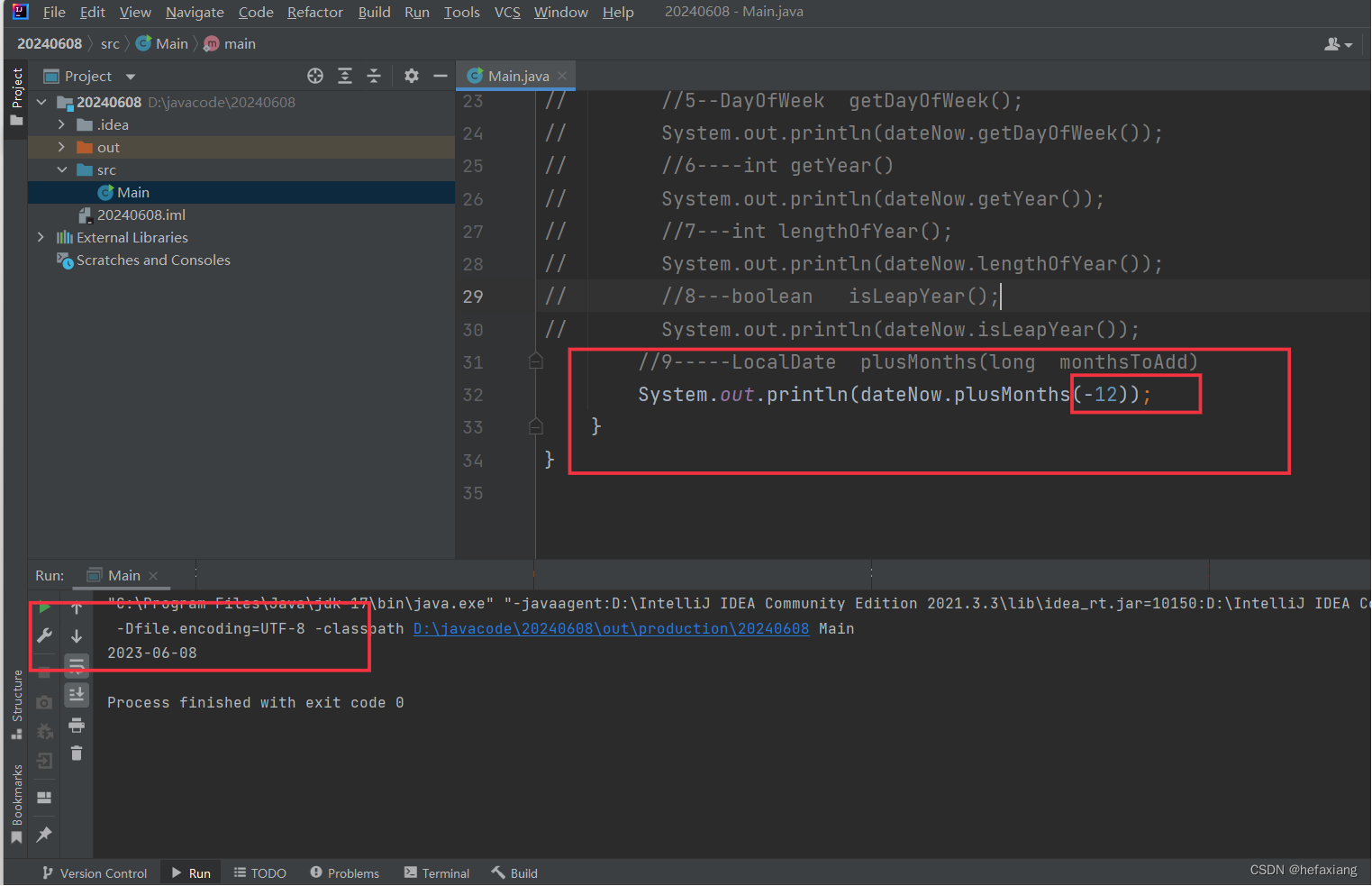Click line number 29 in gutter
Image resolution: width=1372 pixels, height=886 pixels.
point(473,297)
